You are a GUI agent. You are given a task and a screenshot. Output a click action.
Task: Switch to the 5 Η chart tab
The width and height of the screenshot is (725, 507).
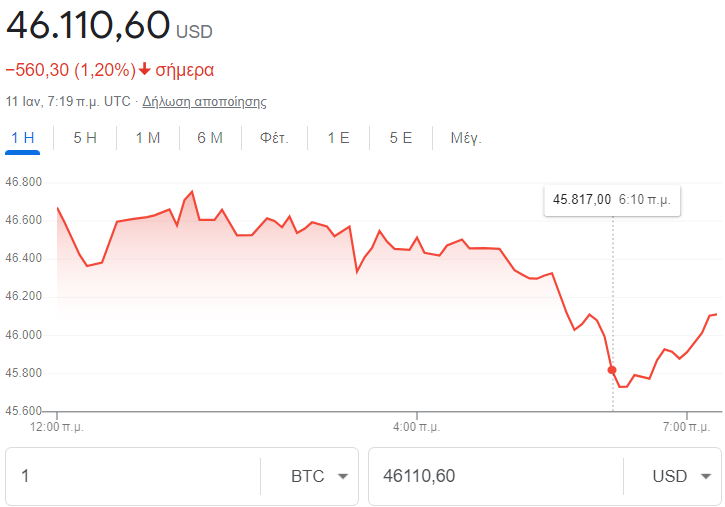click(x=85, y=138)
